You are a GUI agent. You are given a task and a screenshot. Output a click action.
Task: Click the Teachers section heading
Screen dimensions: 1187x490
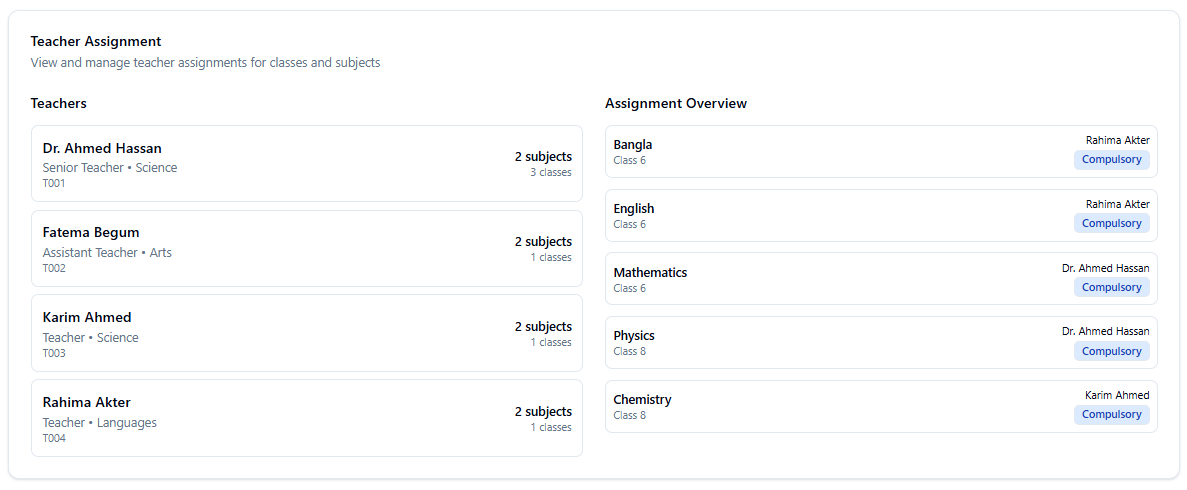59,104
